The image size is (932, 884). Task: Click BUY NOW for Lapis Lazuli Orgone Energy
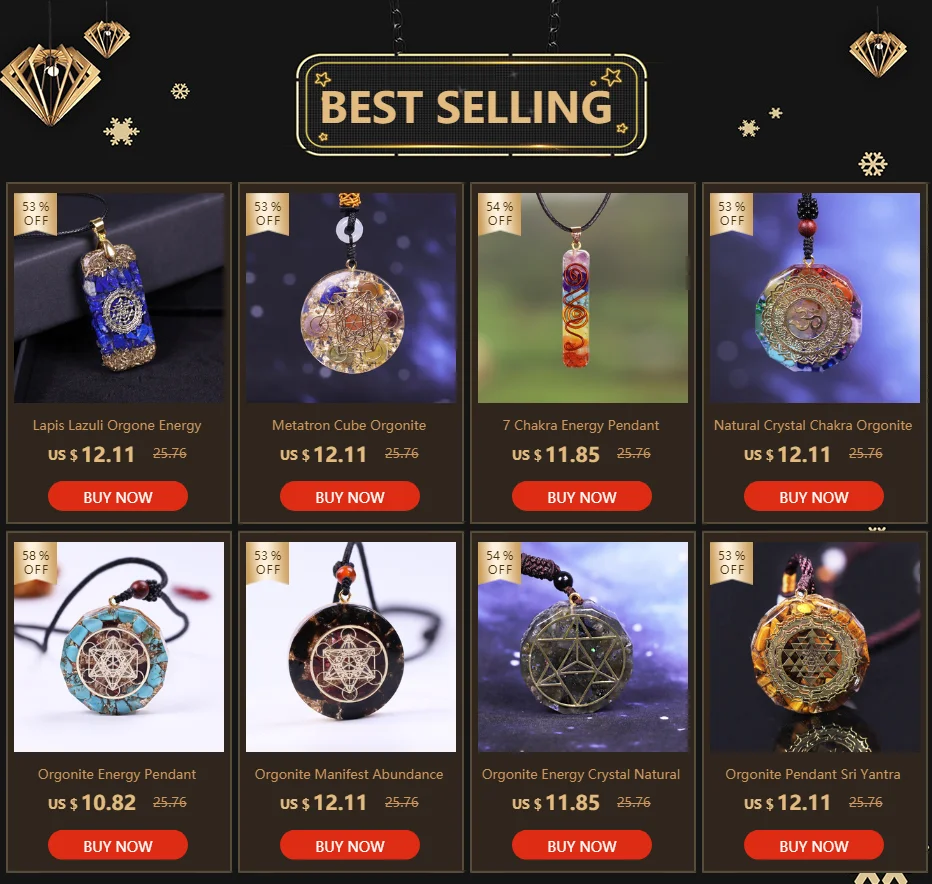118,496
